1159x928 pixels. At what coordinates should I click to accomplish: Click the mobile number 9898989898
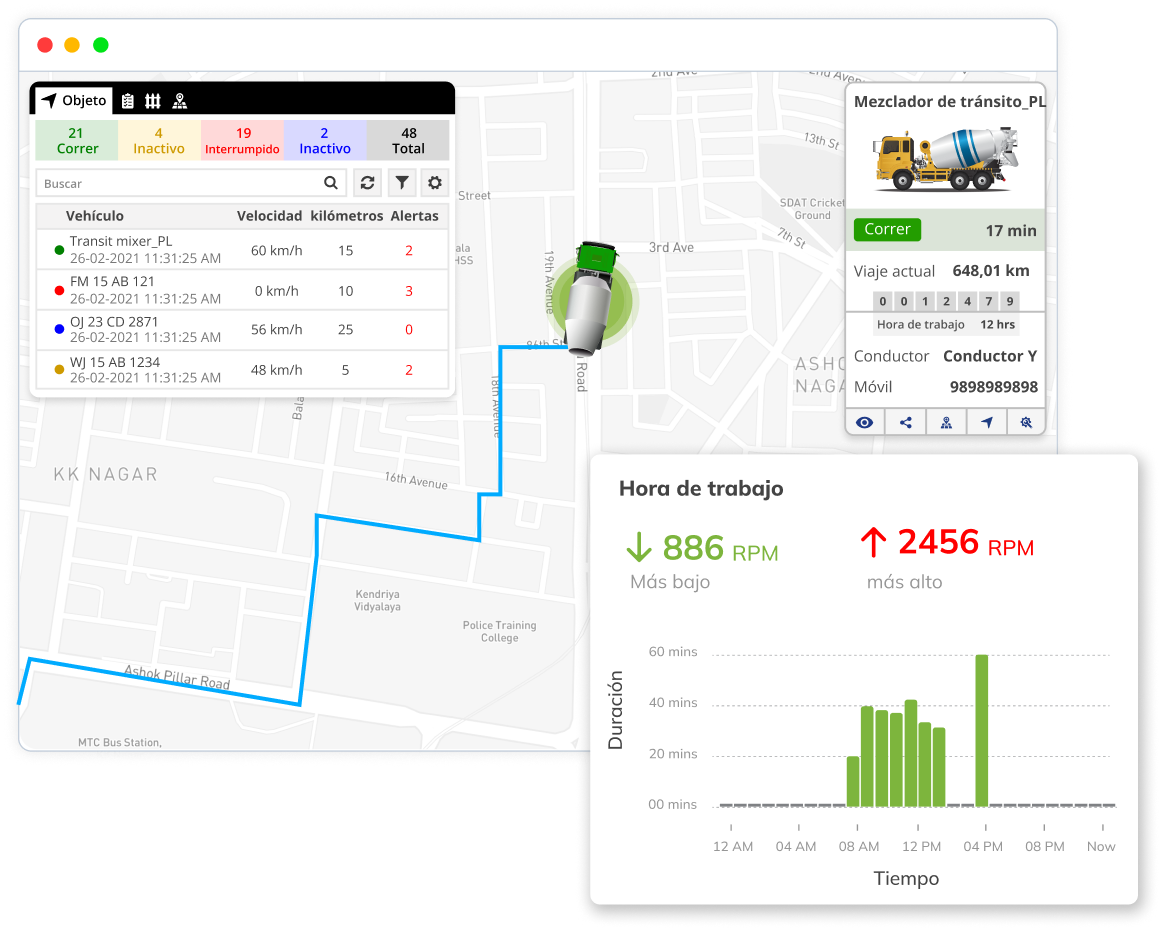point(993,387)
